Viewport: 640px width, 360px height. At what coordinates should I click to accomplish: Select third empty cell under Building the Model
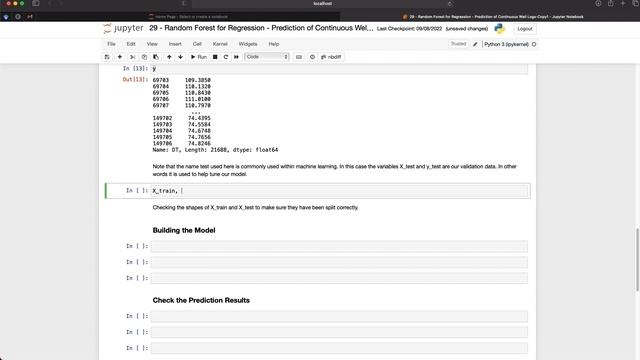pos(339,278)
